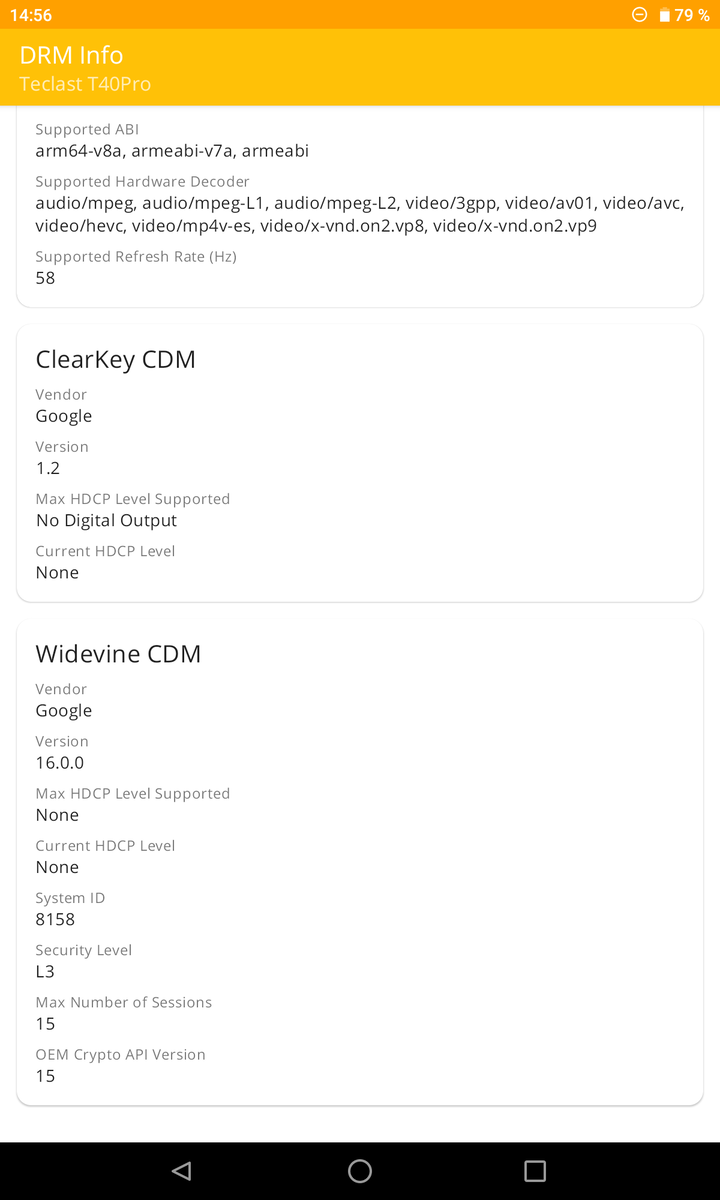Tap the battery icon in status bar
This screenshot has width=720, height=1200.
[665, 15]
